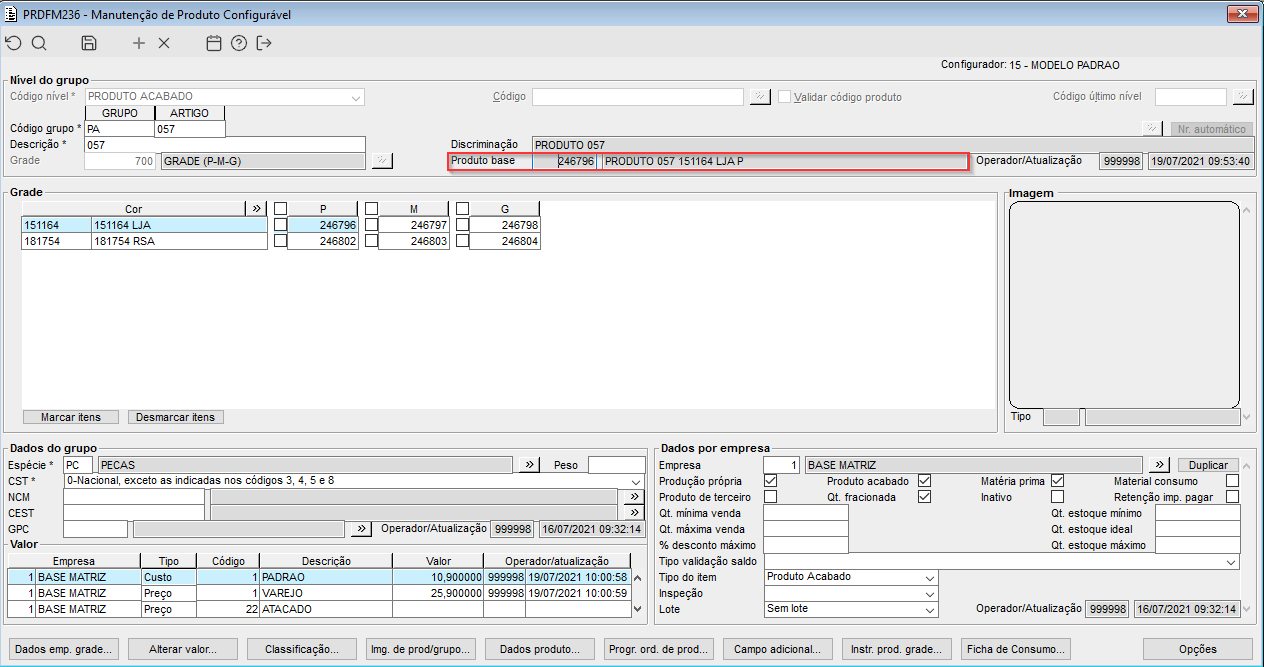
Task: Click the Opções button
Action: (x=1197, y=649)
